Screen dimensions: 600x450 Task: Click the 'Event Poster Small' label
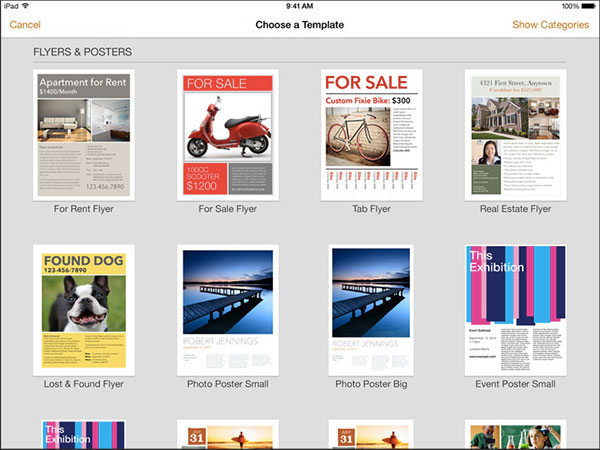click(x=515, y=384)
